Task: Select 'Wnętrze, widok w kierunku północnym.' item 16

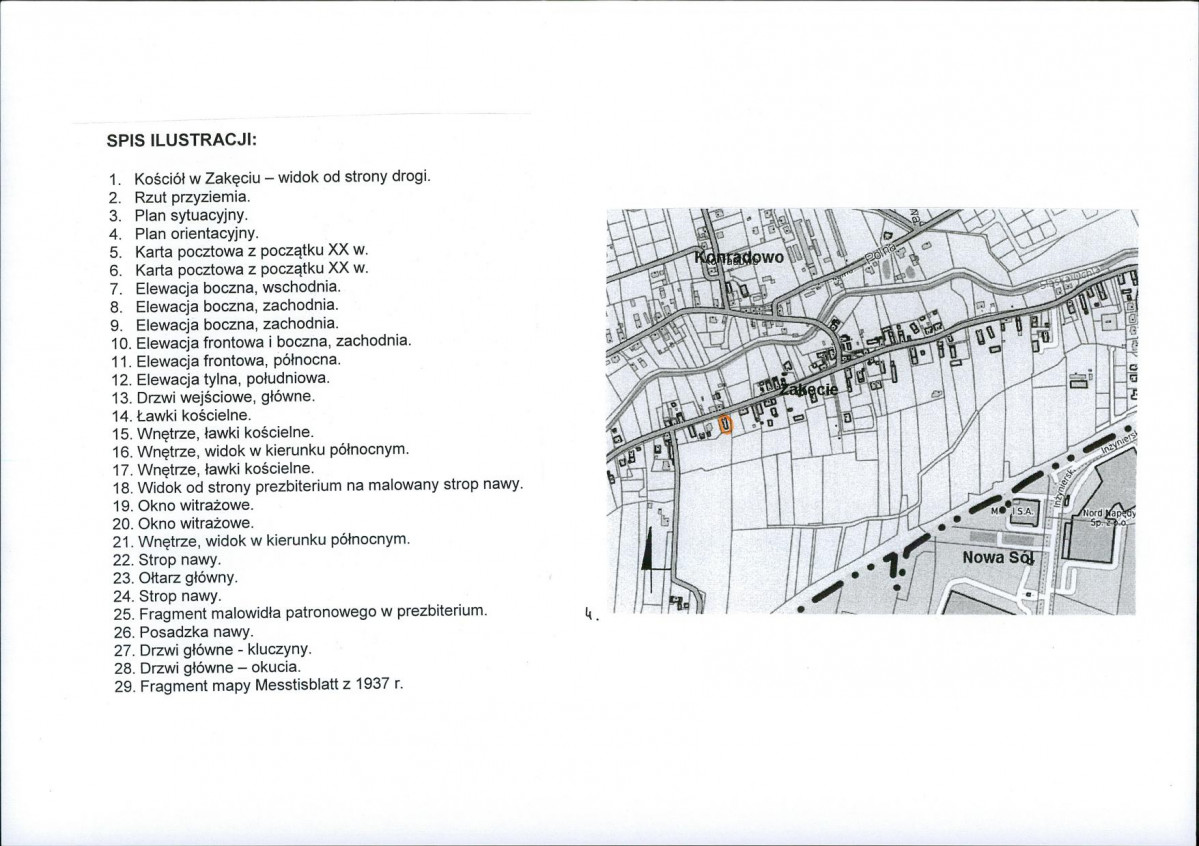Action: (273, 451)
